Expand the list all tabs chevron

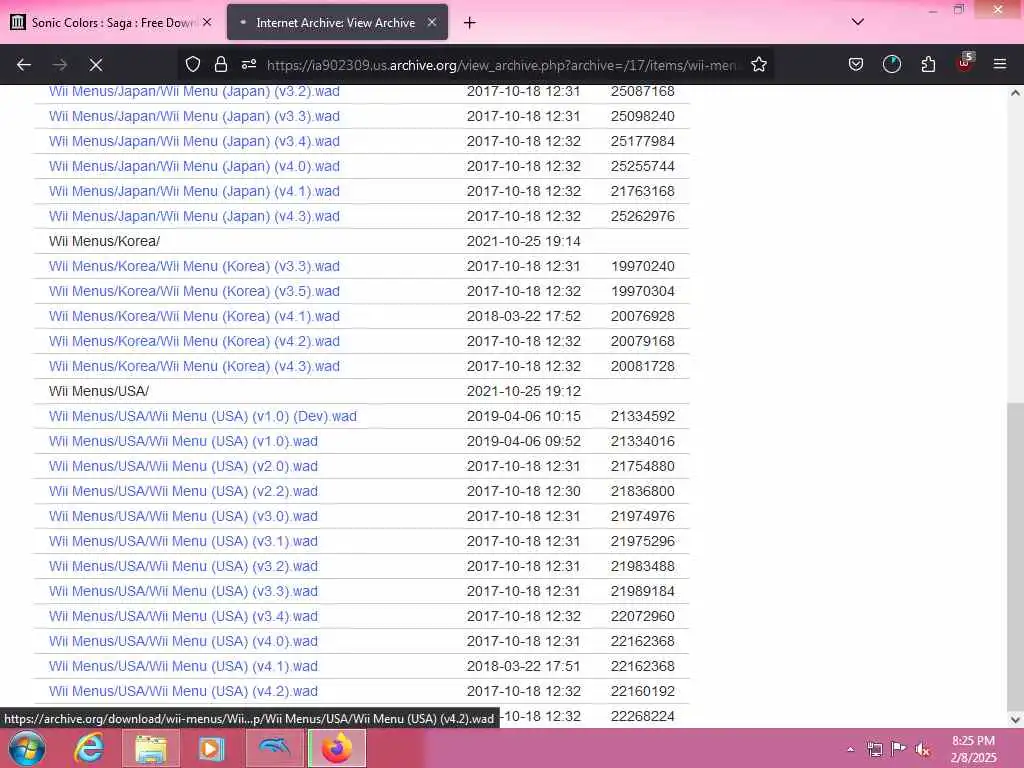858,22
